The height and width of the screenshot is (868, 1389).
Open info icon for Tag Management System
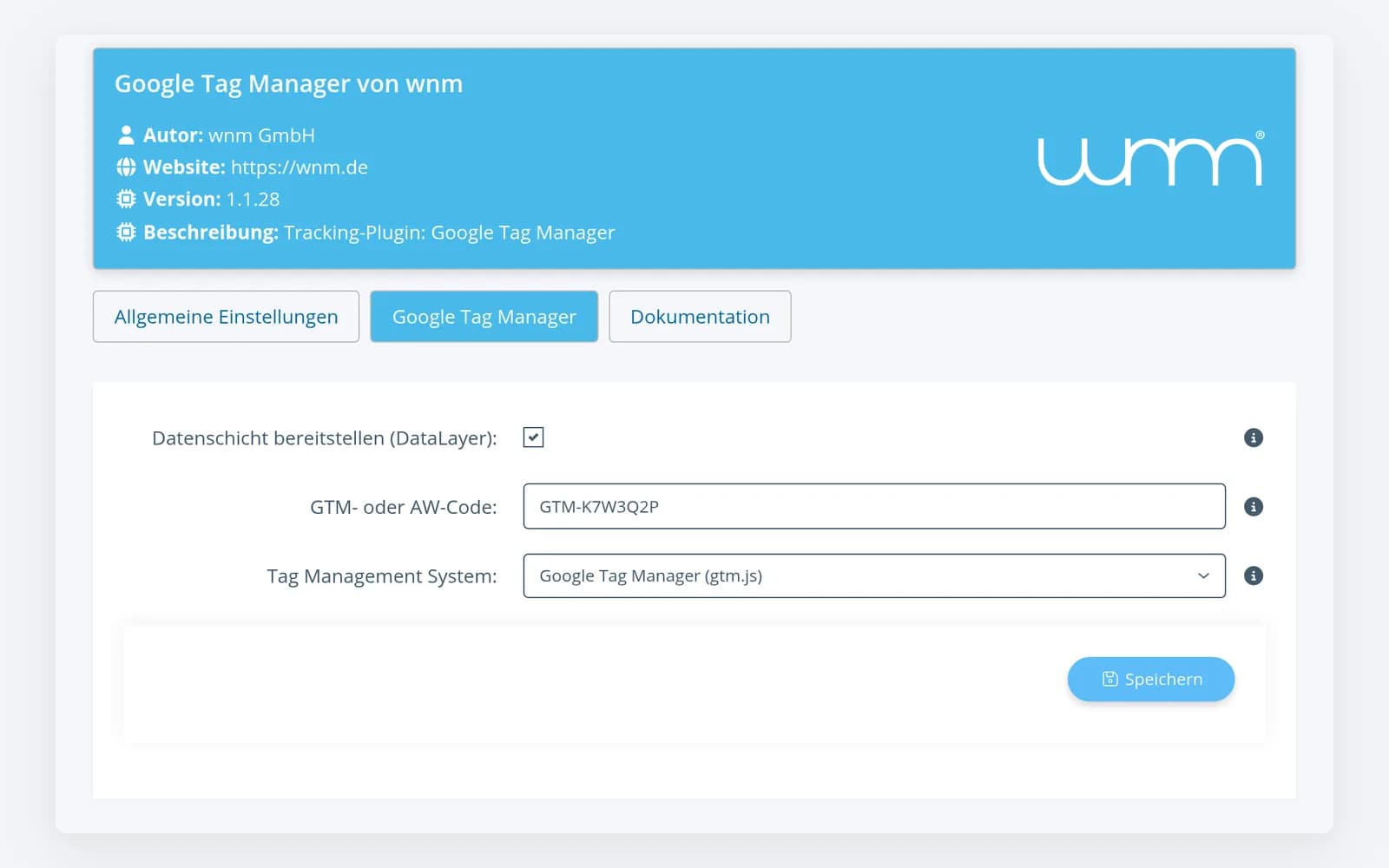pyautogui.click(x=1253, y=575)
